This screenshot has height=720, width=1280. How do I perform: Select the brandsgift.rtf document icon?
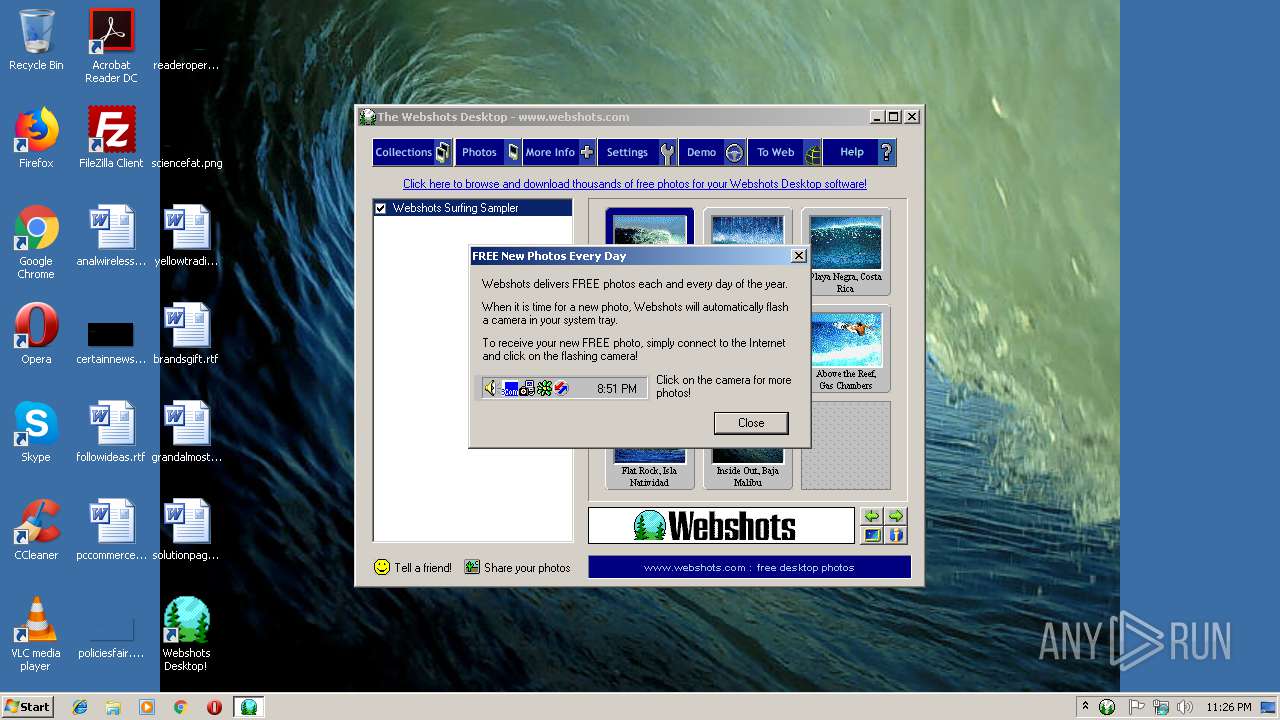coord(187,334)
